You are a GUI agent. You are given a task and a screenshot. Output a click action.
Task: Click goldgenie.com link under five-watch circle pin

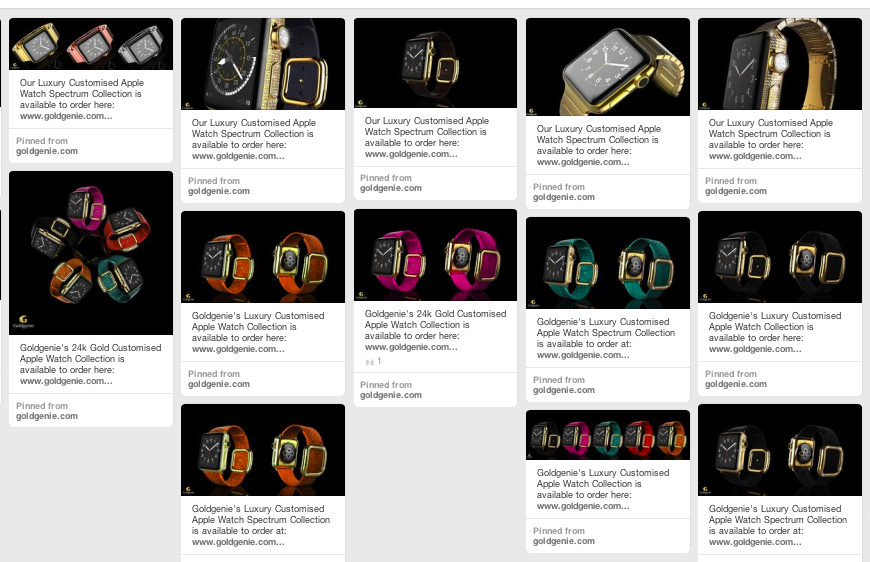[47, 416]
